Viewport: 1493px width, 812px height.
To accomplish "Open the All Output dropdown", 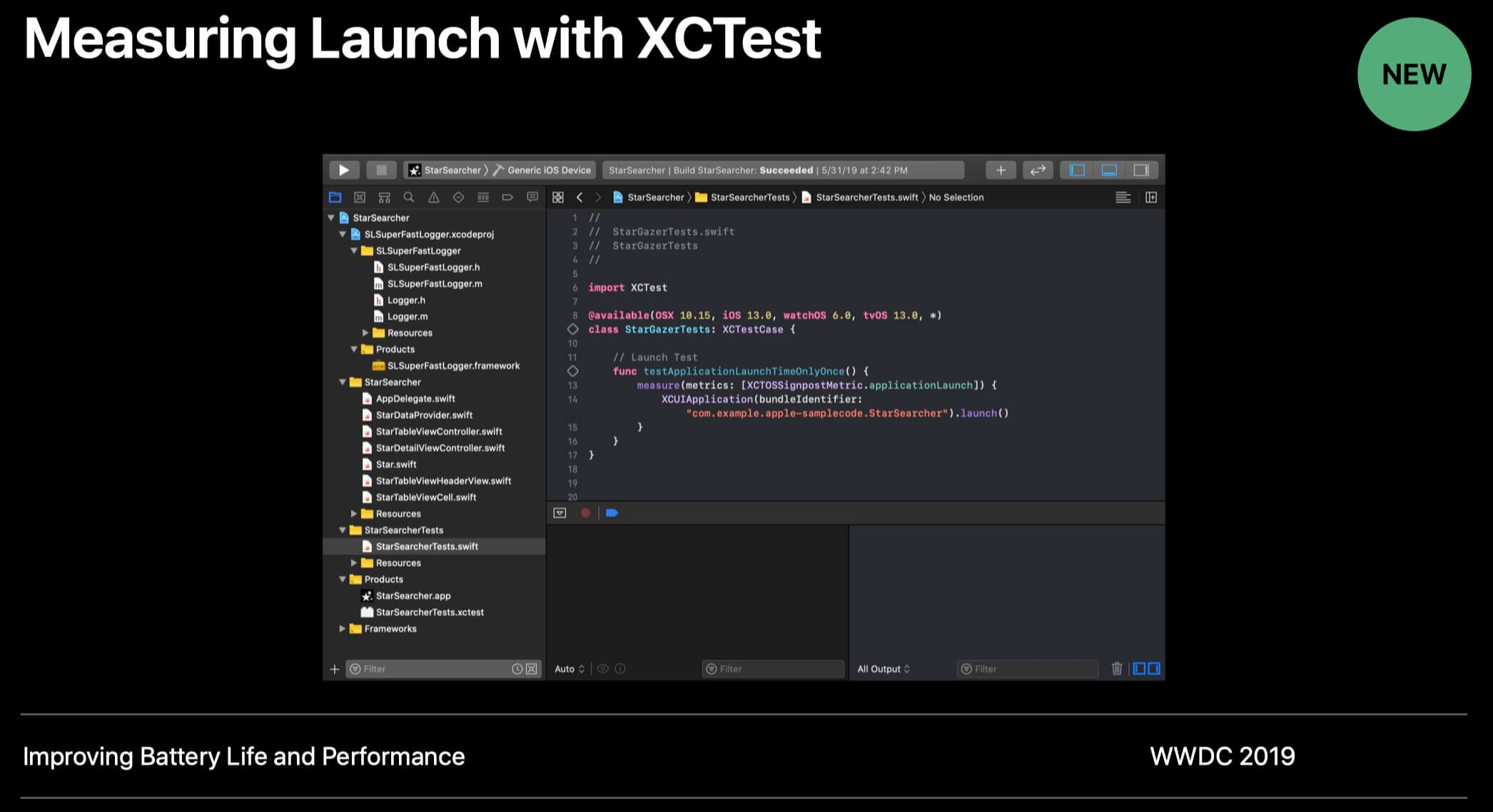I will pyautogui.click(x=884, y=669).
